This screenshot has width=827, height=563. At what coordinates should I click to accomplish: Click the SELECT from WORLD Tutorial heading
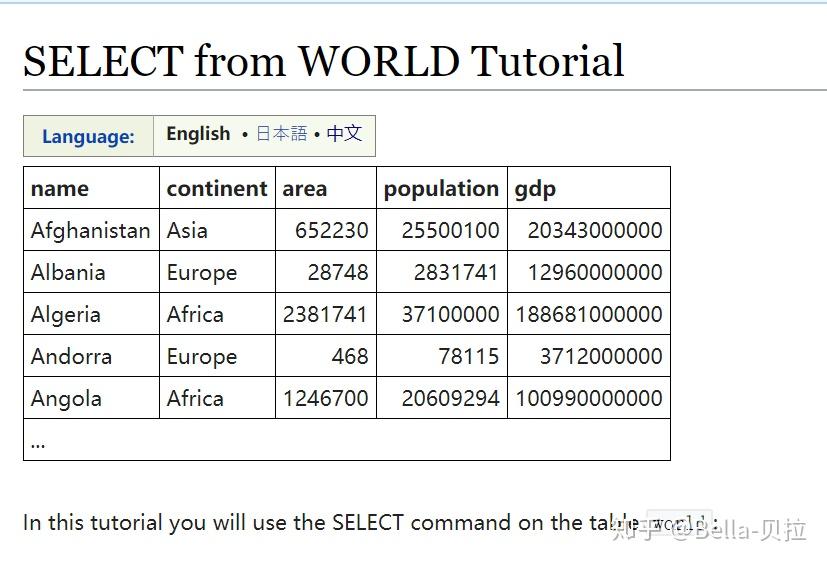click(x=324, y=61)
